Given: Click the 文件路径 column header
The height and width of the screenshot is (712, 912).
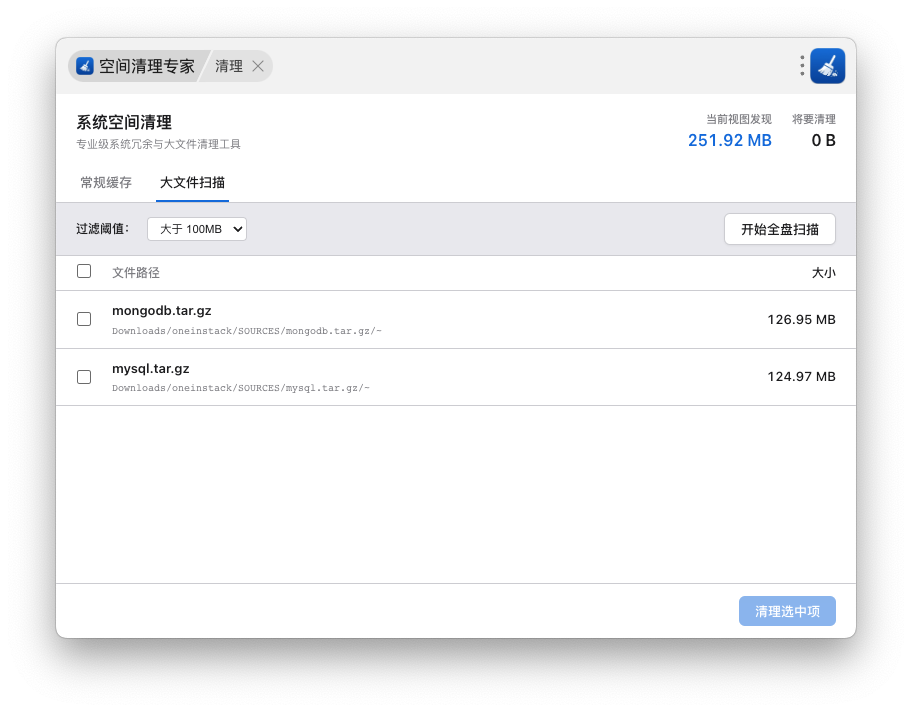Looking at the screenshot, I should pos(136,273).
